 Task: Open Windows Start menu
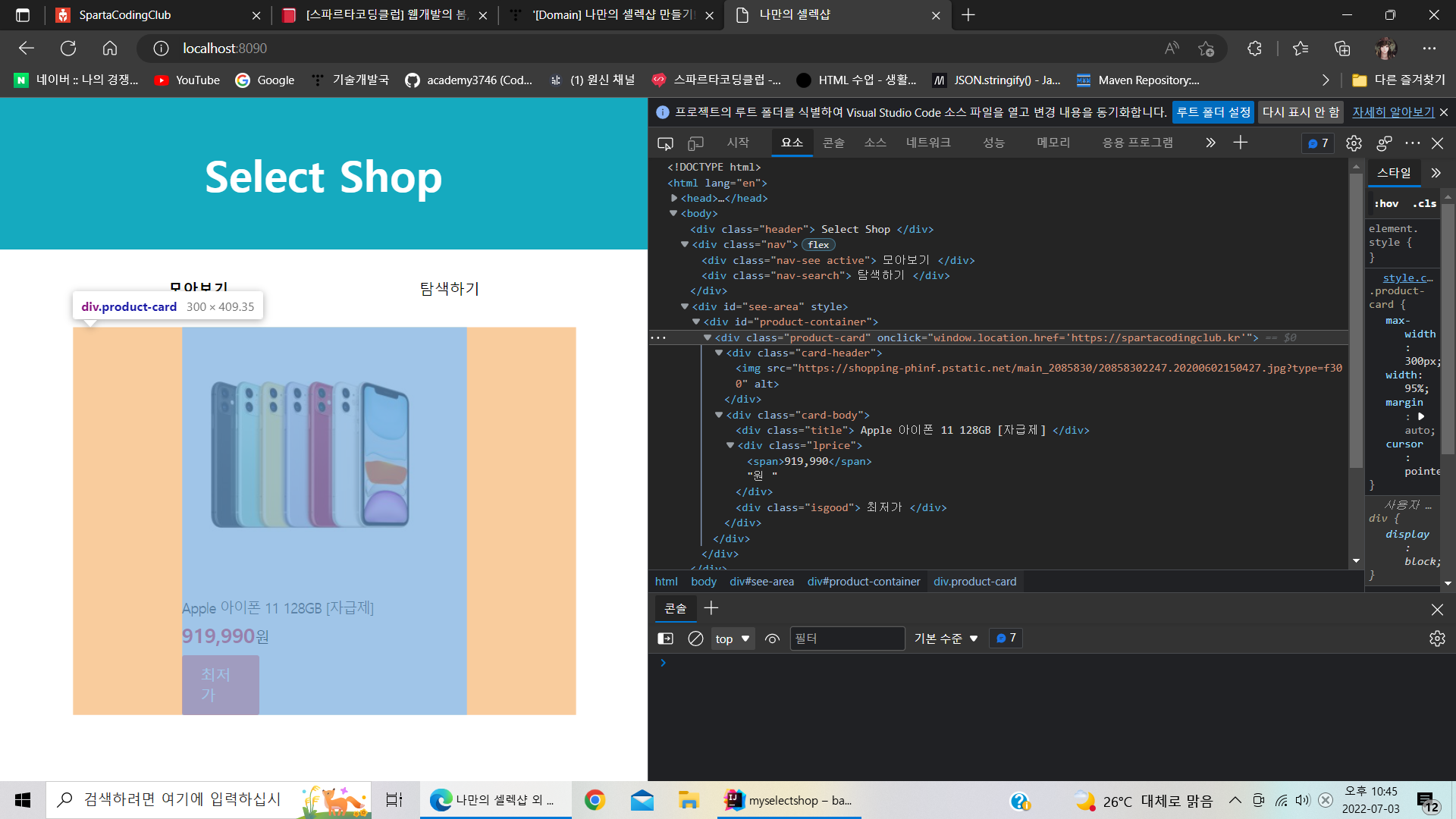tap(23, 800)
